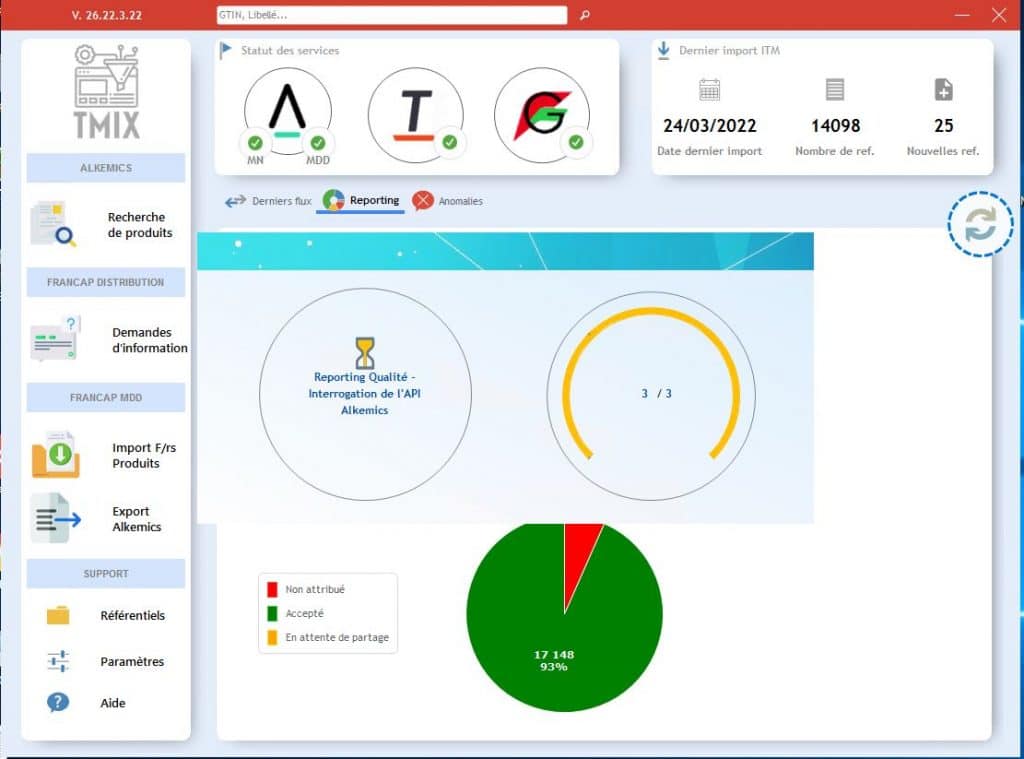Click the Recherche de produits magnifier icon

click(53, 224)
